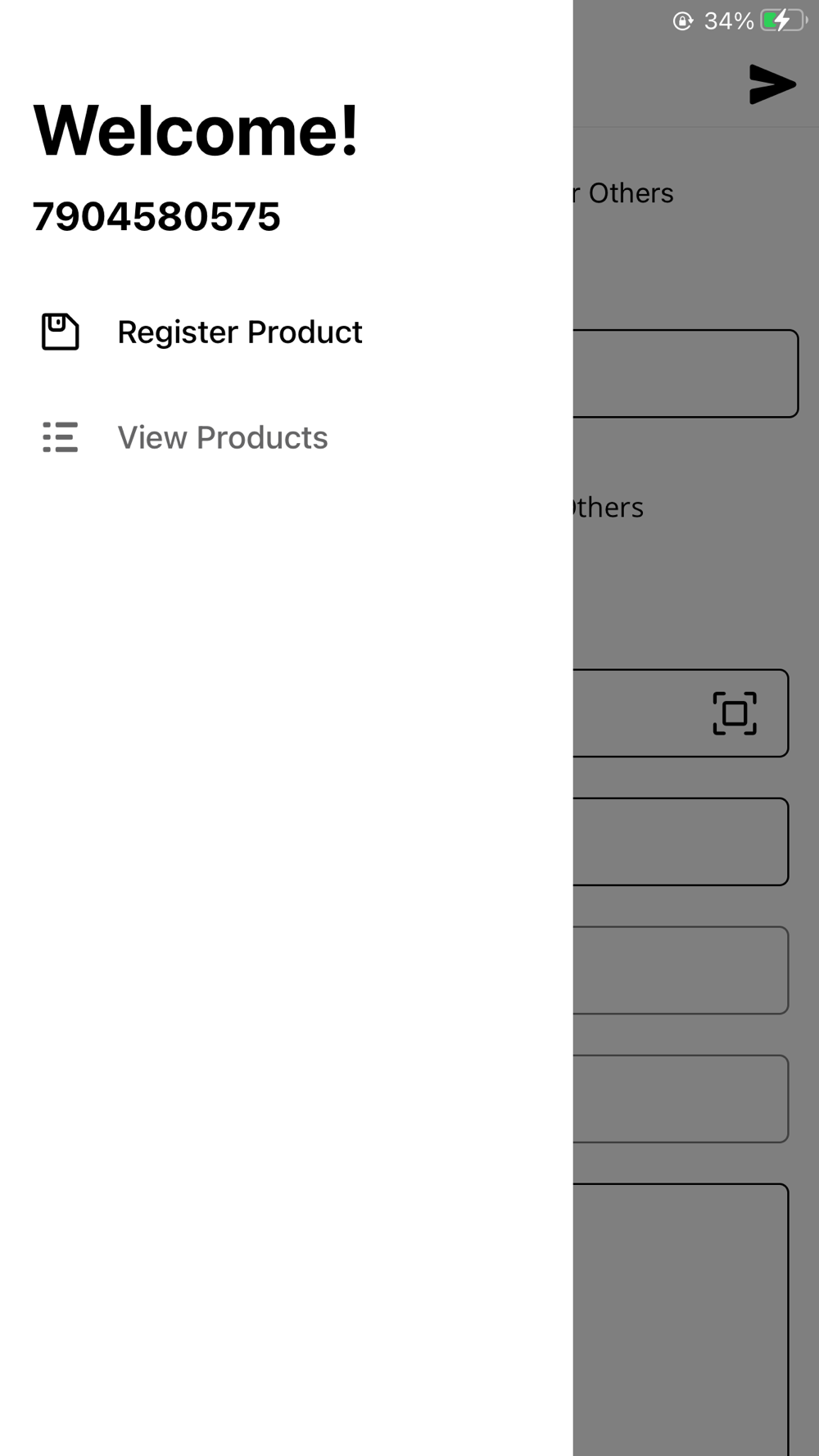Viewport: 819px width, 1456px height.
Task: Tap the 34% battery percentage text
Action: pyautogui.click(x=728, y=20)
